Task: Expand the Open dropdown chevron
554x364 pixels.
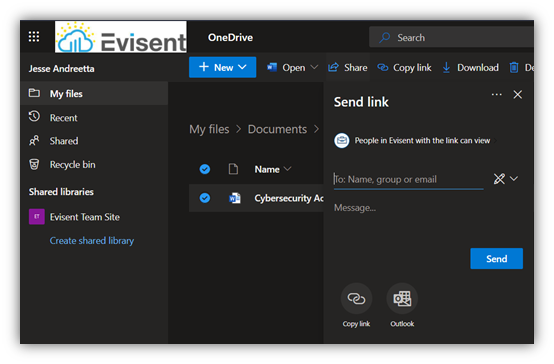Action: [314, 67]
